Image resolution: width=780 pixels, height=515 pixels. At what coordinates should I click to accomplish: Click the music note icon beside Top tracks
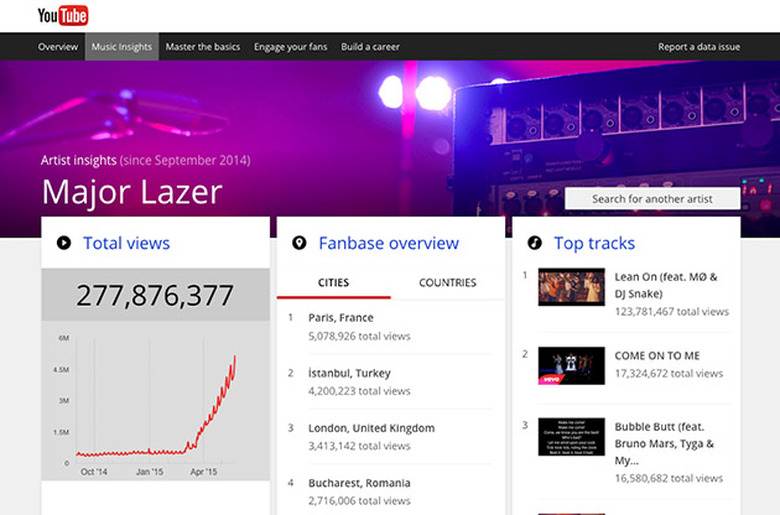[534, 243]
